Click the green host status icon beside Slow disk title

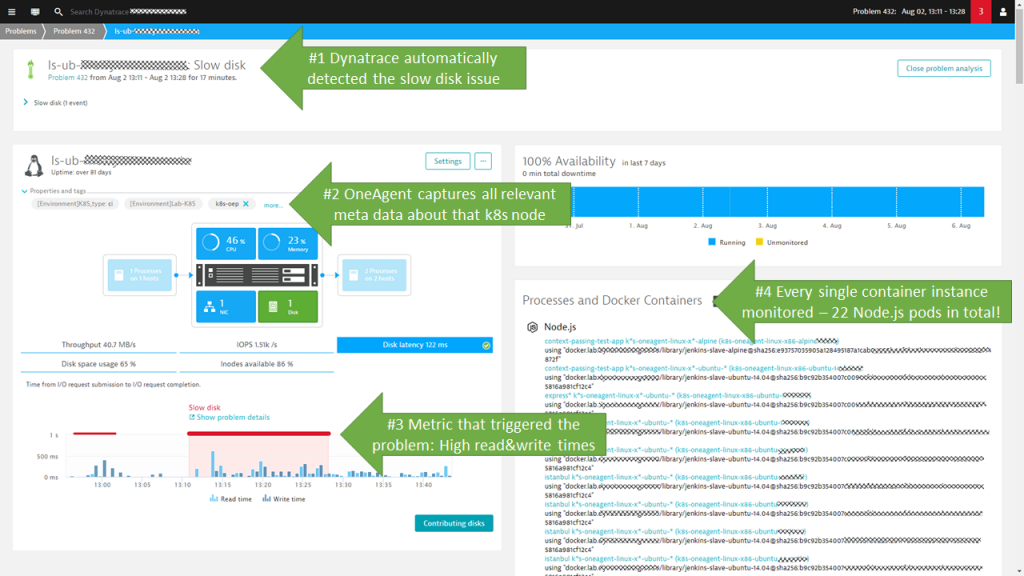(30, 69)
